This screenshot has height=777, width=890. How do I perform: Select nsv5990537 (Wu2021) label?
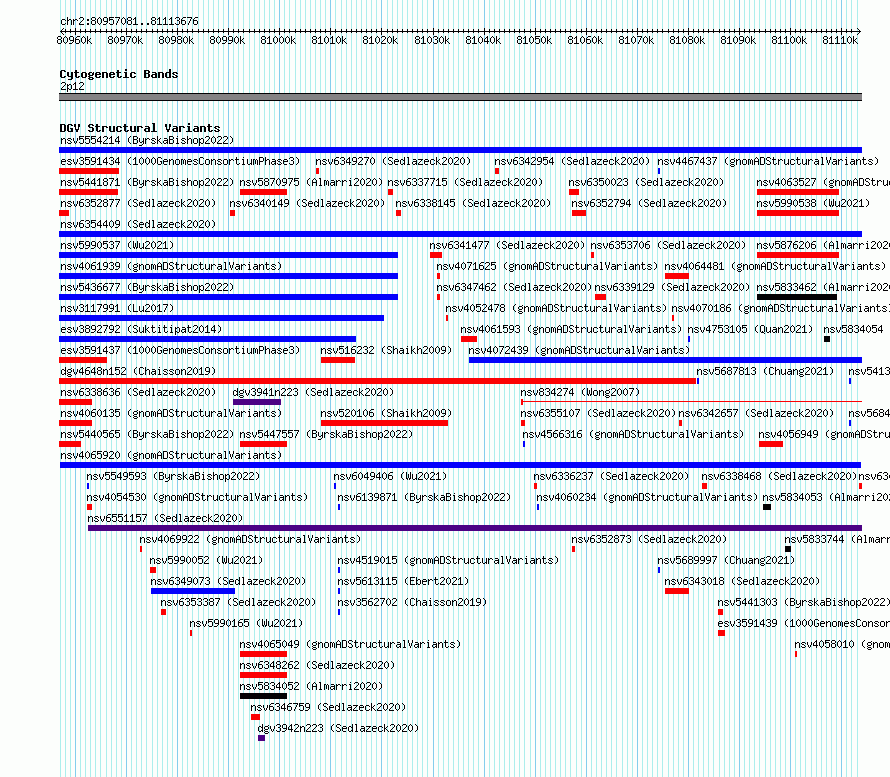coord(117,245)
